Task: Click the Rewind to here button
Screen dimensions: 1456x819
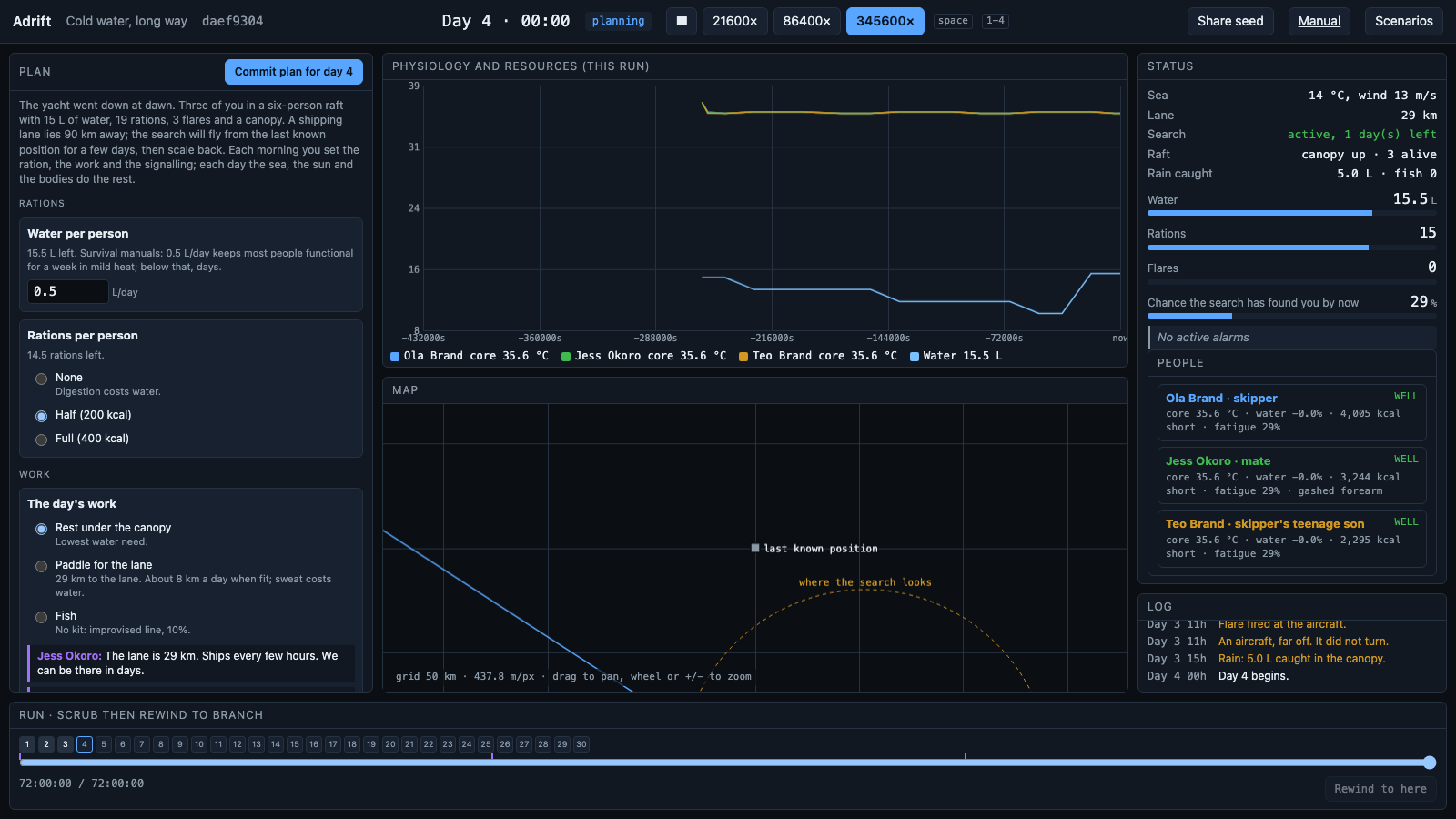Action: point(1380,789)
